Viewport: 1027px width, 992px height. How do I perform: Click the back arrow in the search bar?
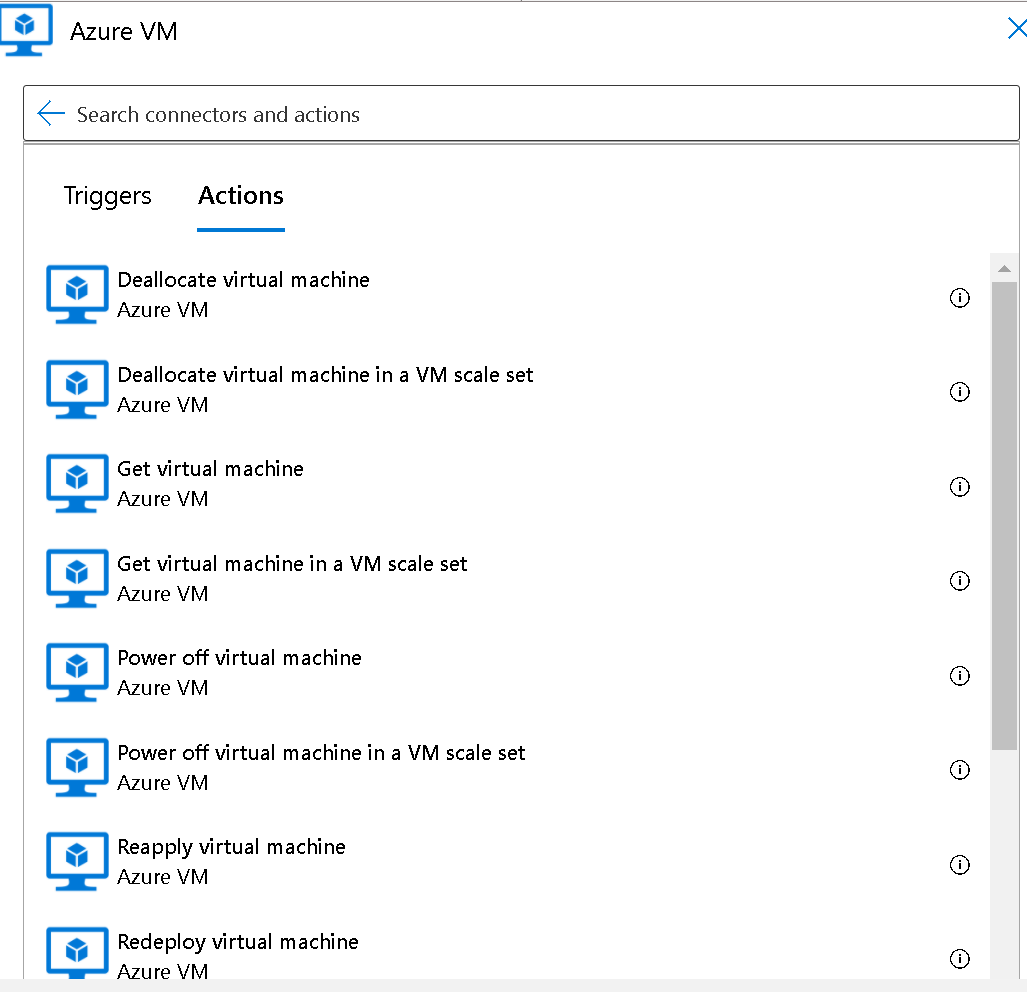click(50, 113)
